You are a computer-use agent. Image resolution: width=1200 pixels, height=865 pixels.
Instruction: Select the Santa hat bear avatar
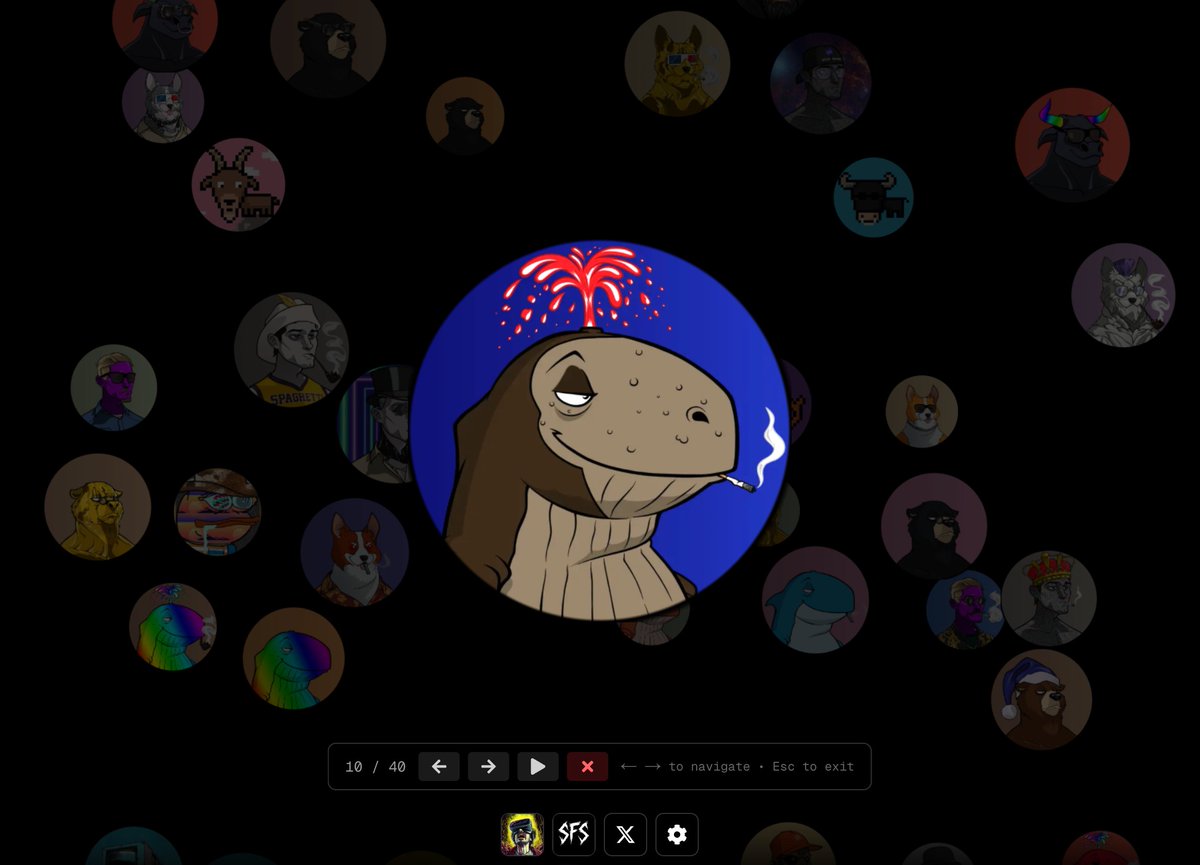point(1041,699)
